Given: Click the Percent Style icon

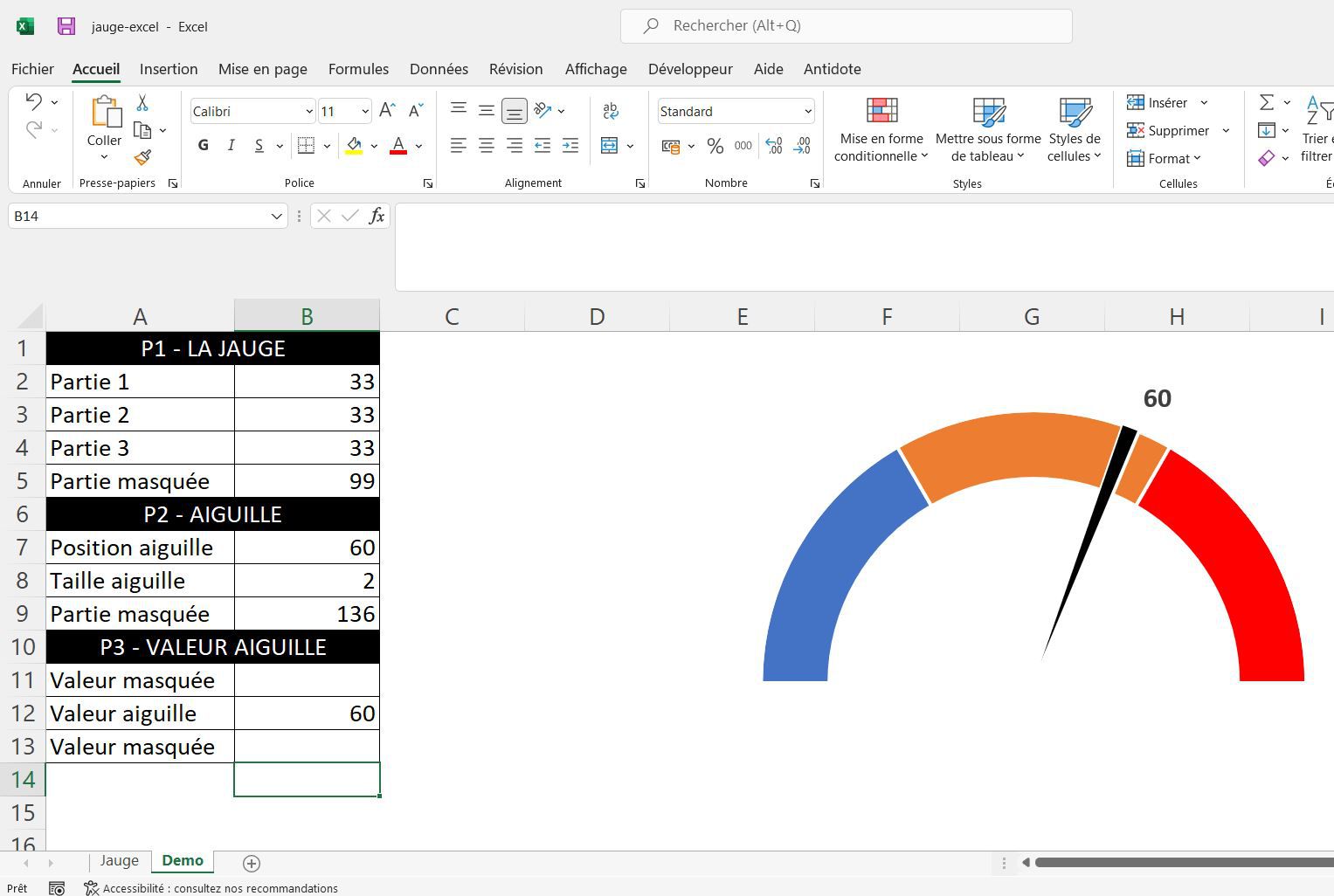Looking at the screenshot, I should [715, 146].
